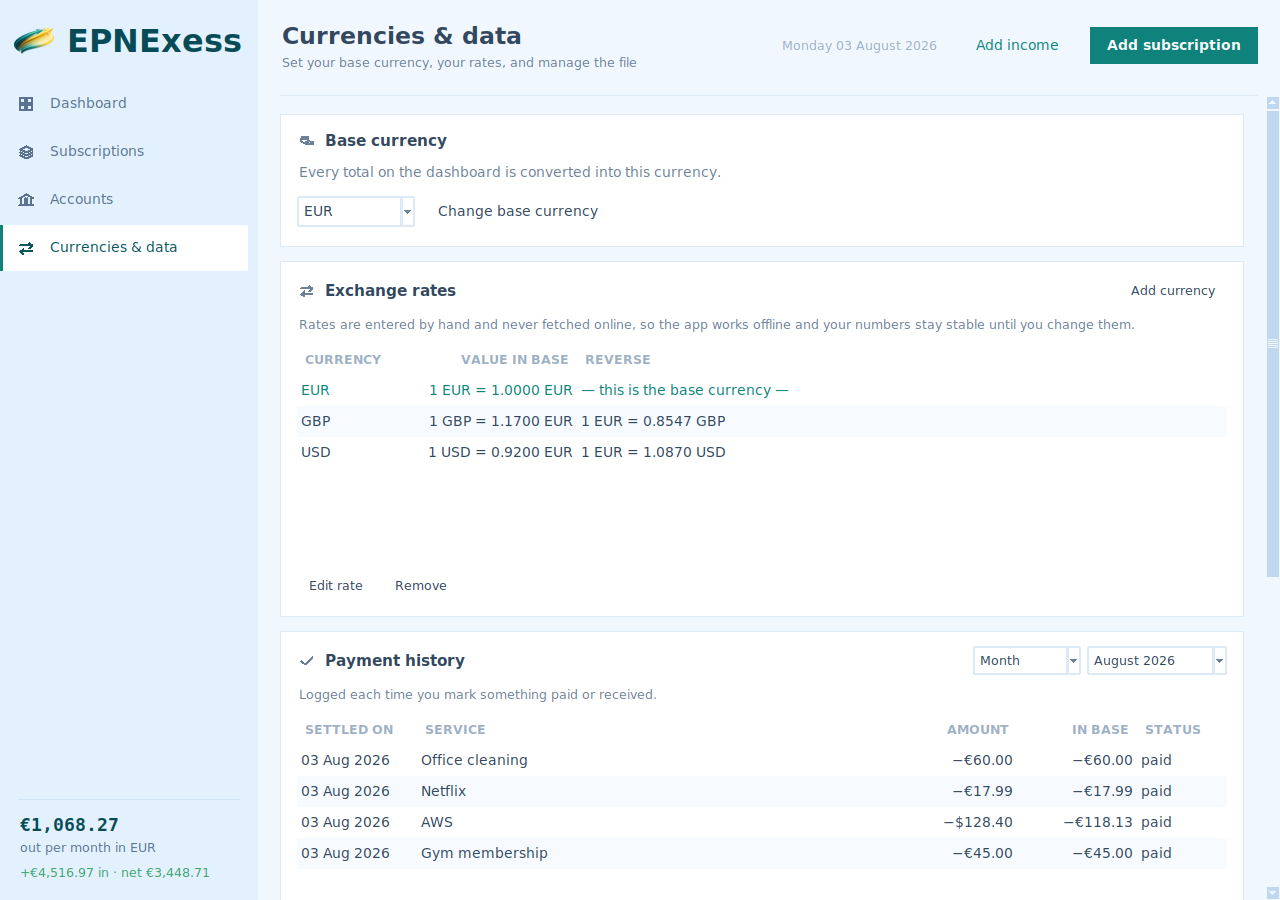Click the Payment history checkmark icon
This screenshot has width=1280, height=900.
(x=307, y=661)
